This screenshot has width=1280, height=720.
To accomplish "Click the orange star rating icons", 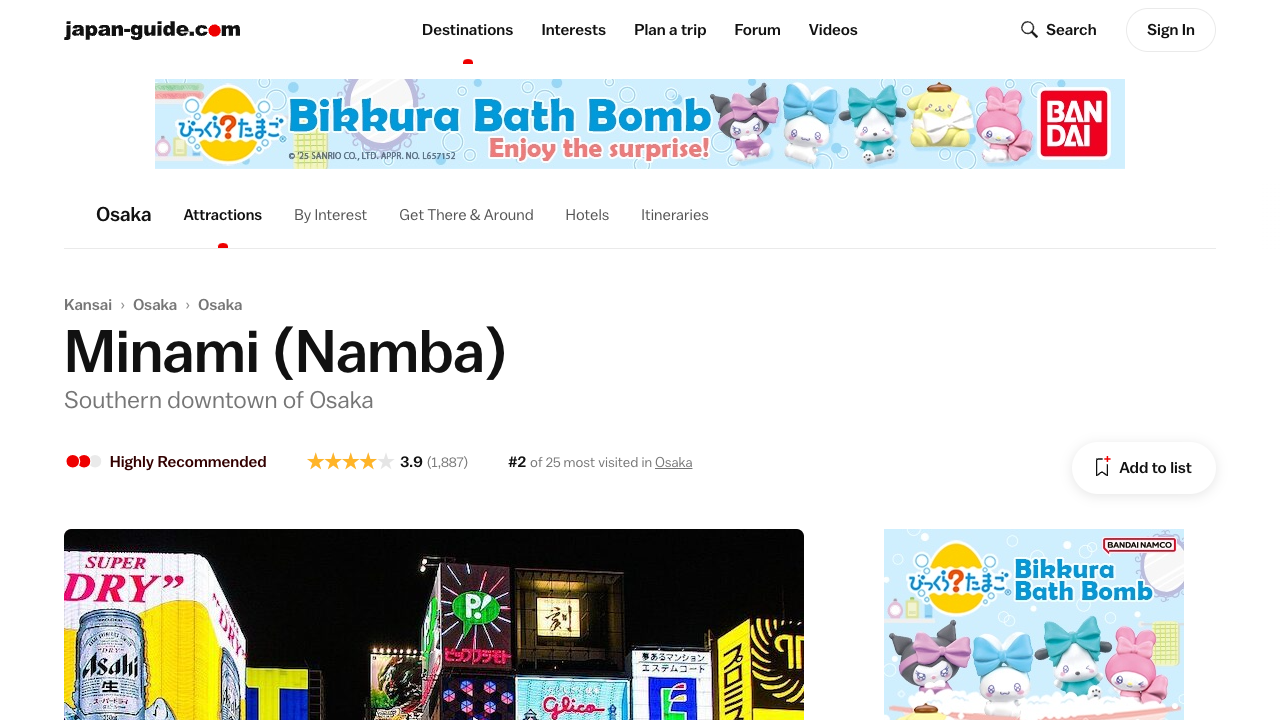I will [x=350, y=462].
